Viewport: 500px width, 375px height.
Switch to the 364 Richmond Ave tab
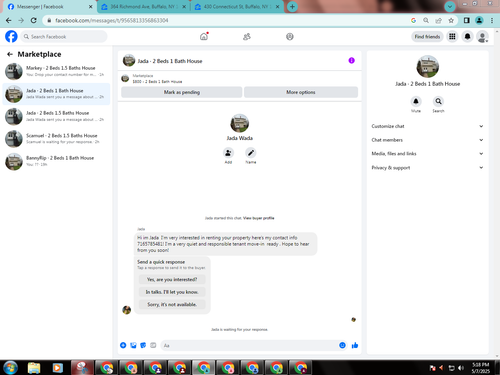(143, 7)
